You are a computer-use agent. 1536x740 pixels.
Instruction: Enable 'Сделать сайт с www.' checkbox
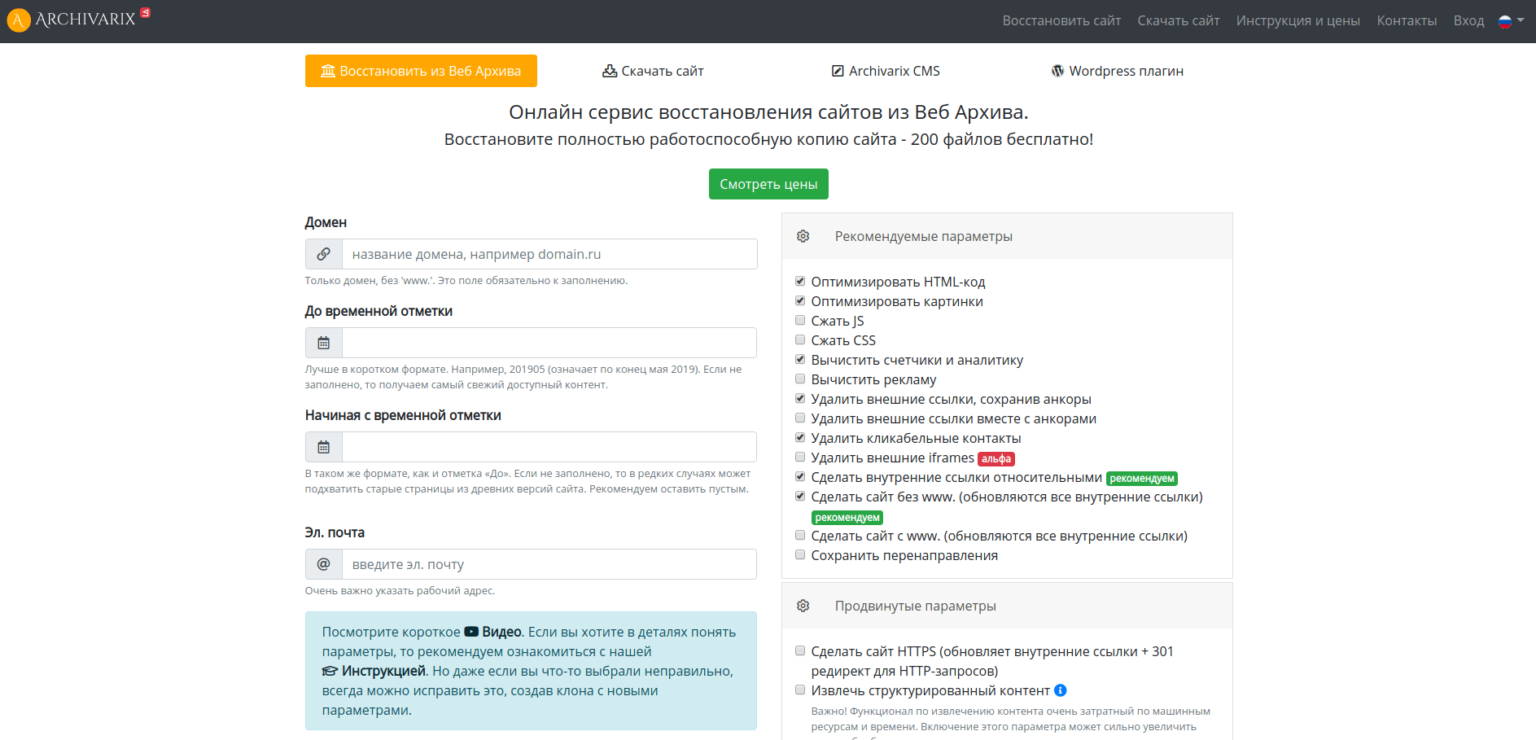(800, 535)
